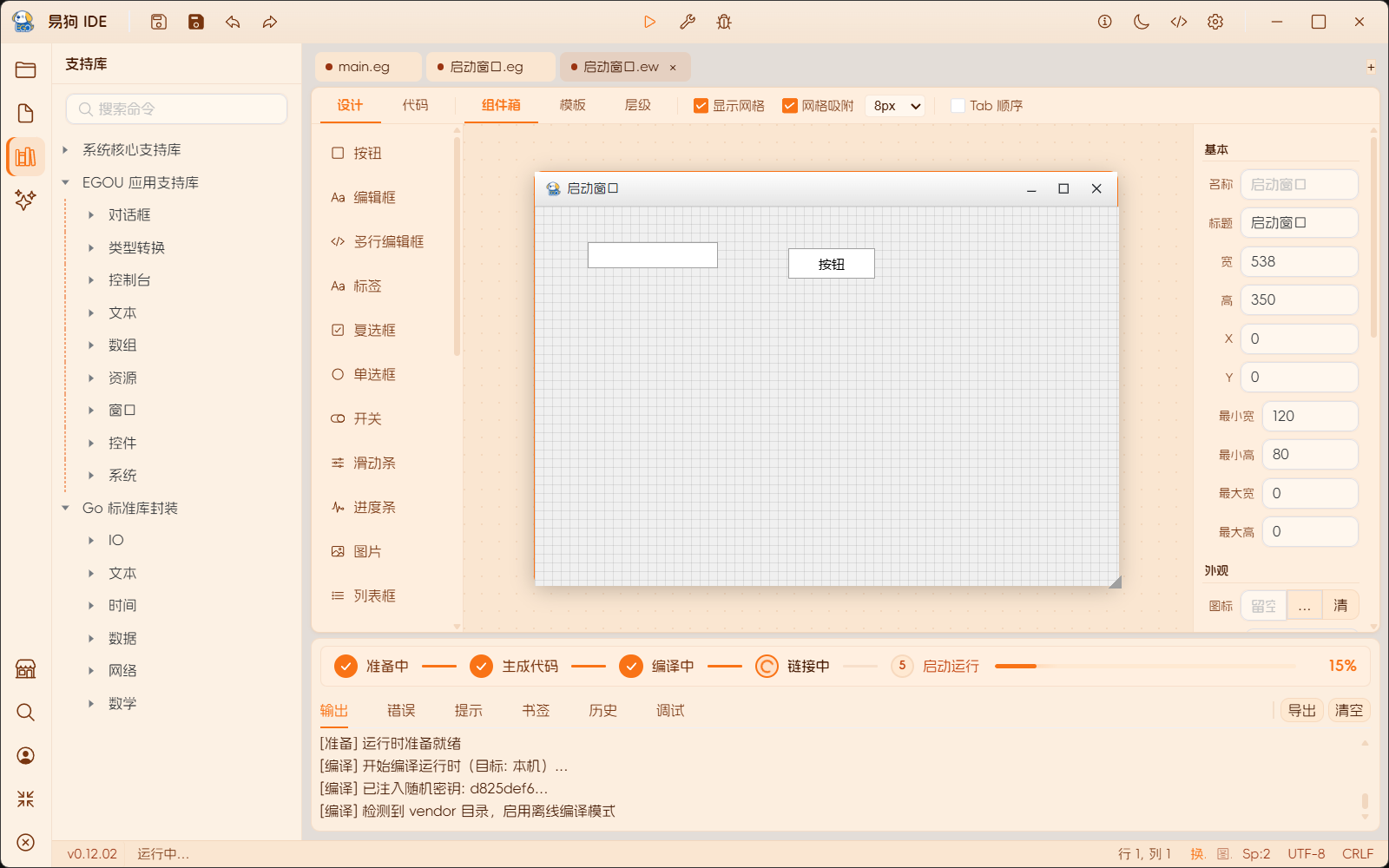Collapse Go 标准库封装 node

pos(65,508)
